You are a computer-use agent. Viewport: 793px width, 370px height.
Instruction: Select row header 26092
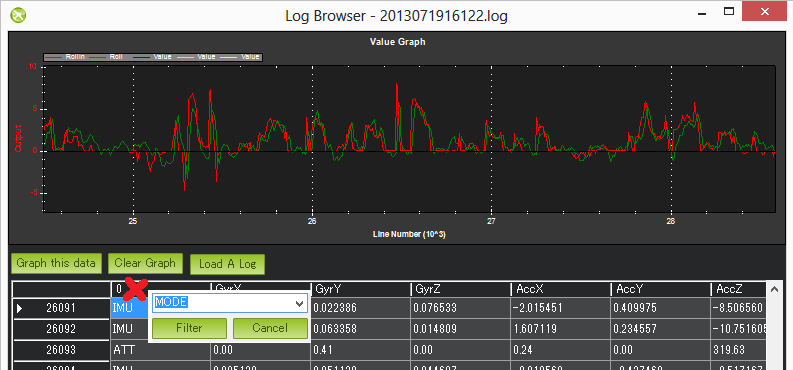61,329
